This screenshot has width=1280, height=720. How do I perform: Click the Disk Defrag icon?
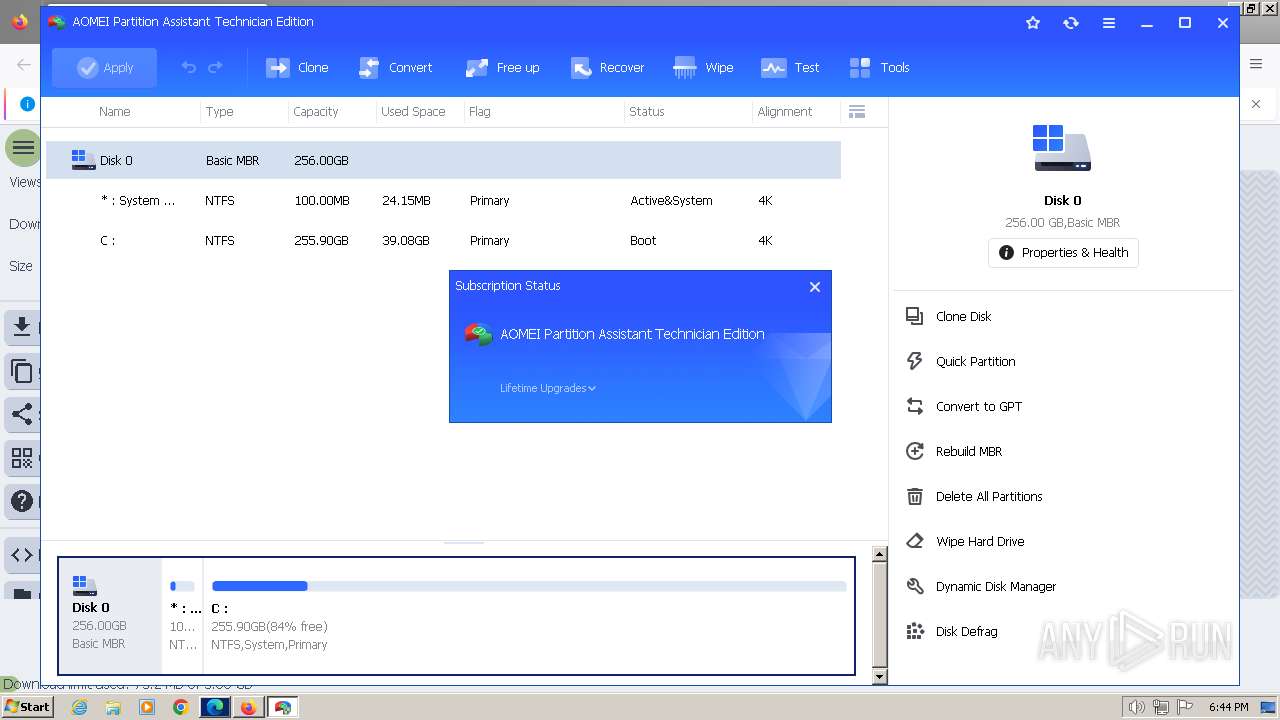(x=914, y=631)
